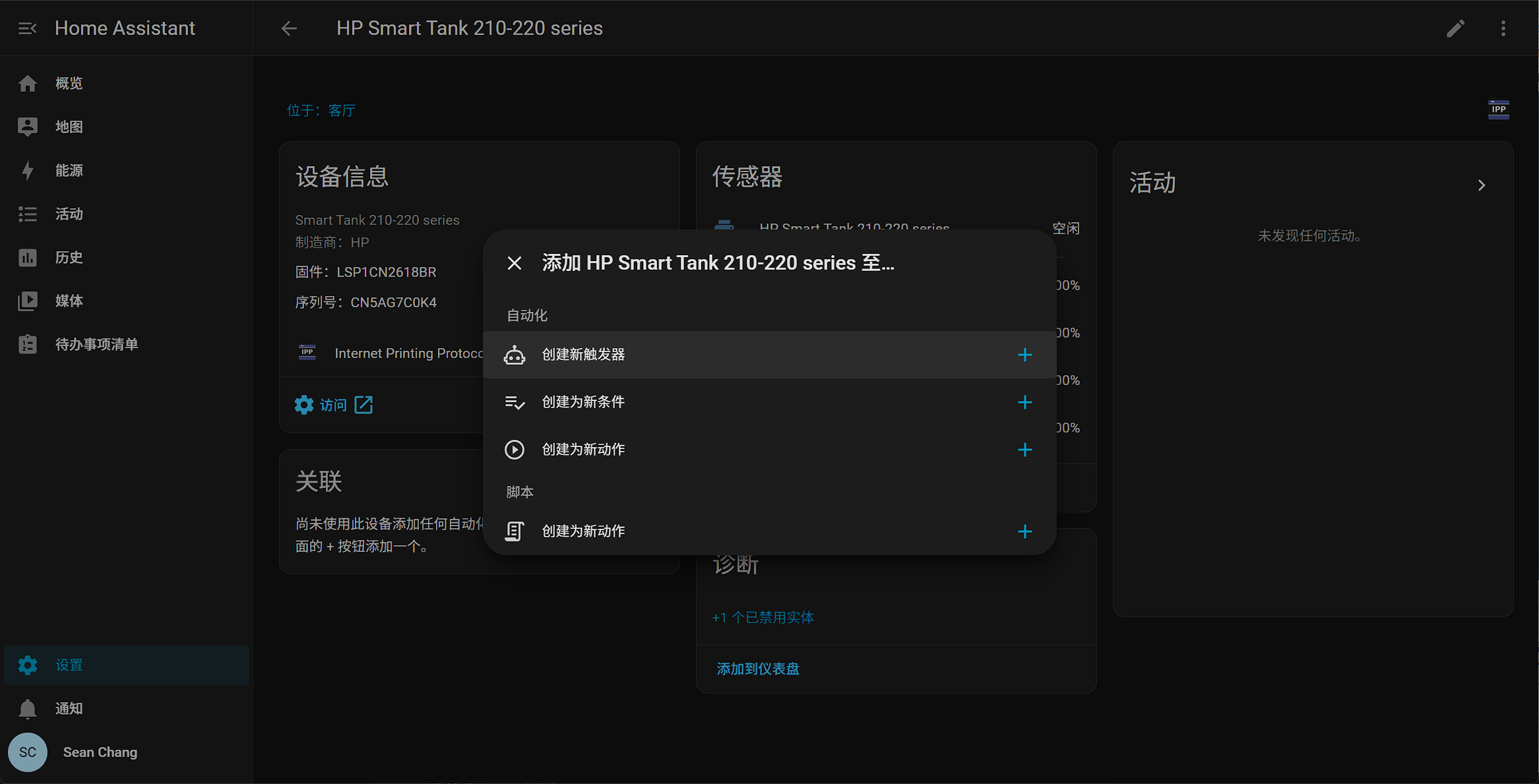Go back with the arrow icon
The height and width of the screenshot is (784, 1539).
[x=289, y=28]
